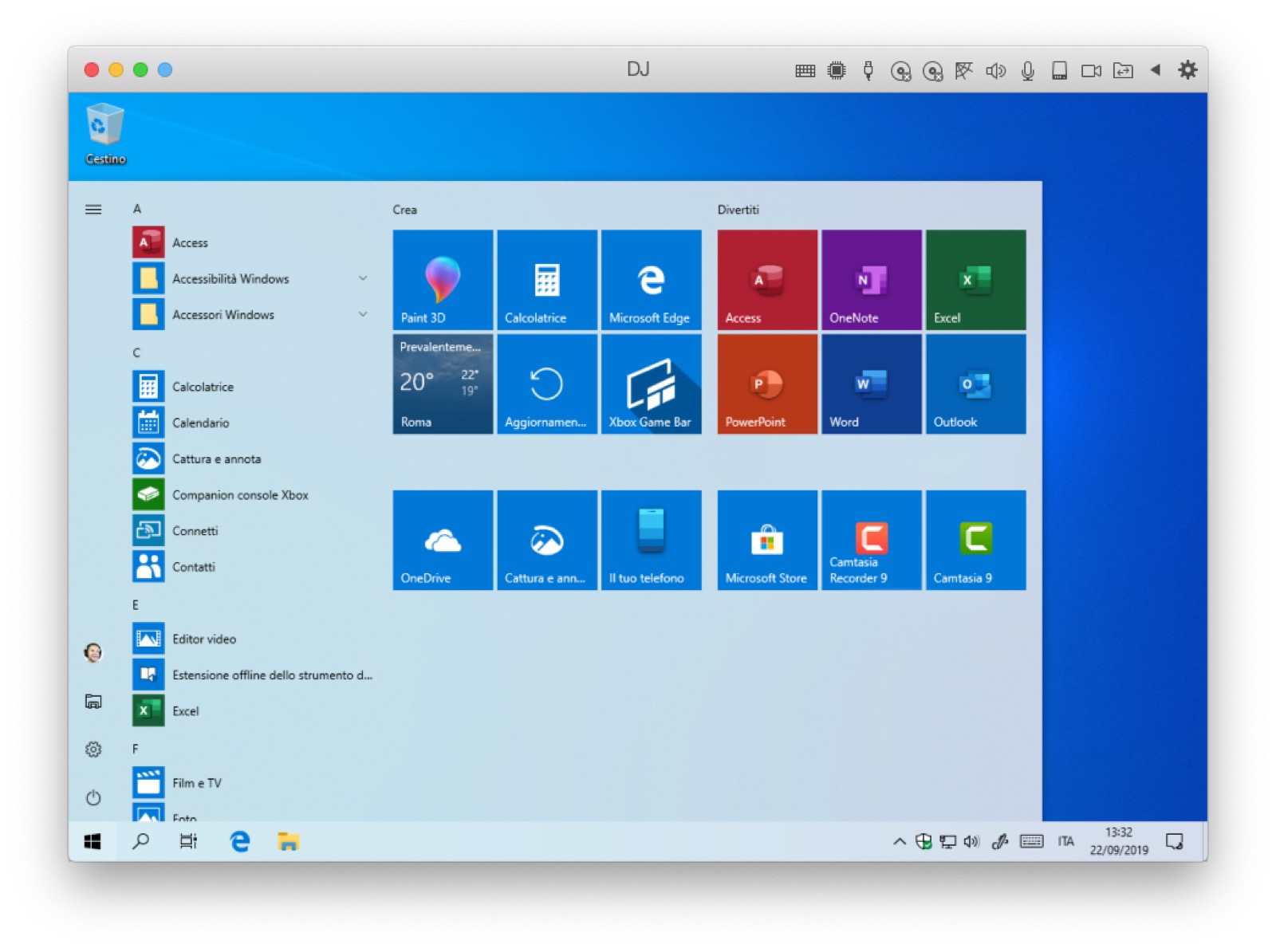Open the Paint 3D tile
Screen dimensions: 1276x952
tap(443, 280)
